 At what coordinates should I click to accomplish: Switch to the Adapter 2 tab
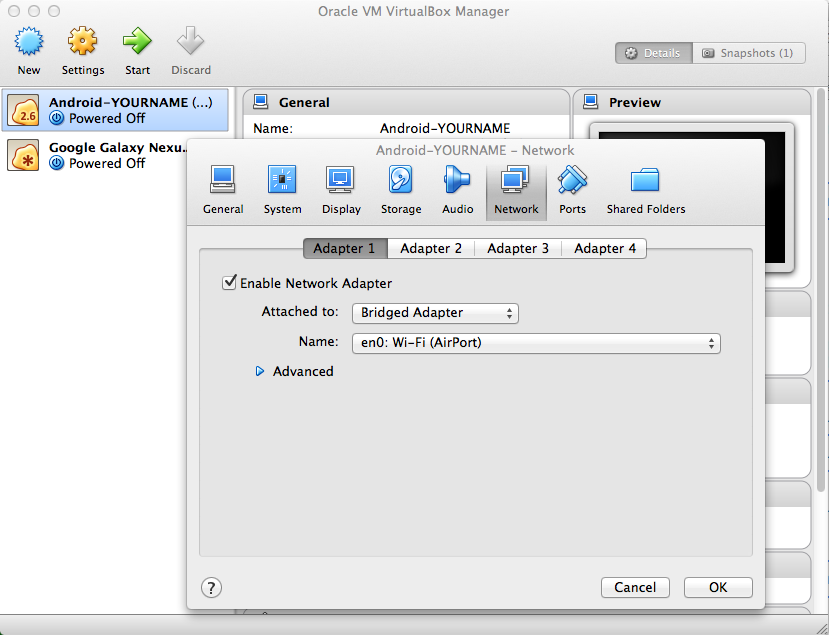point(431,248)
